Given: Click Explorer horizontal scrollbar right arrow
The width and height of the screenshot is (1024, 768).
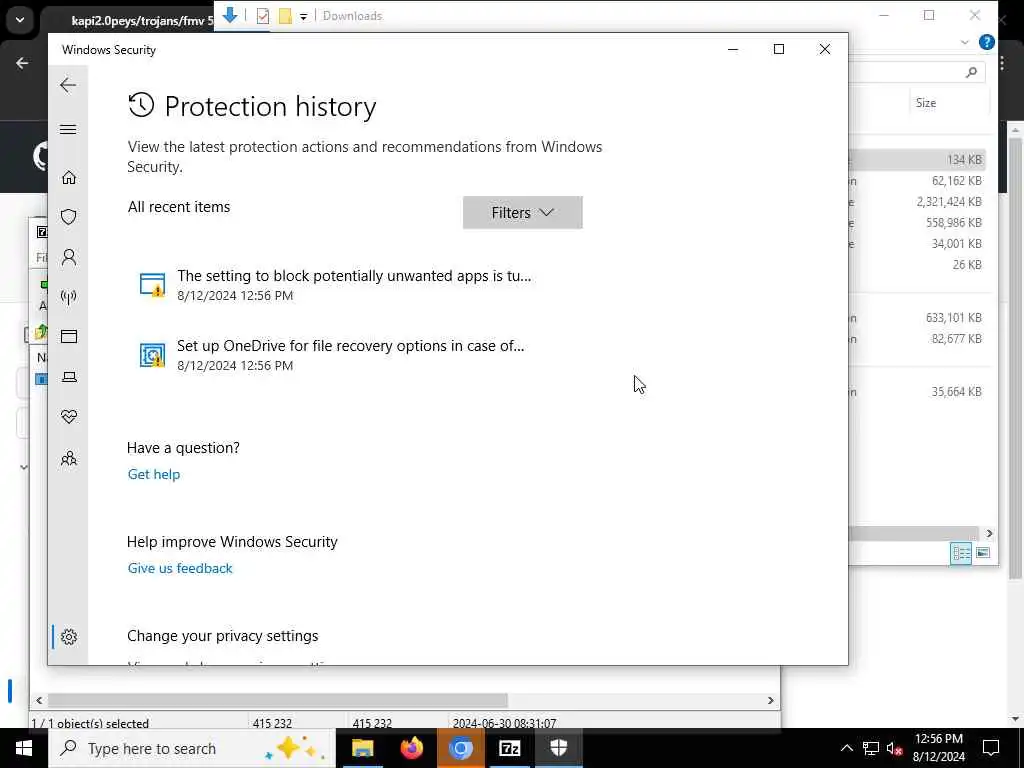Looking at the screenshot, I should point(989,534).
